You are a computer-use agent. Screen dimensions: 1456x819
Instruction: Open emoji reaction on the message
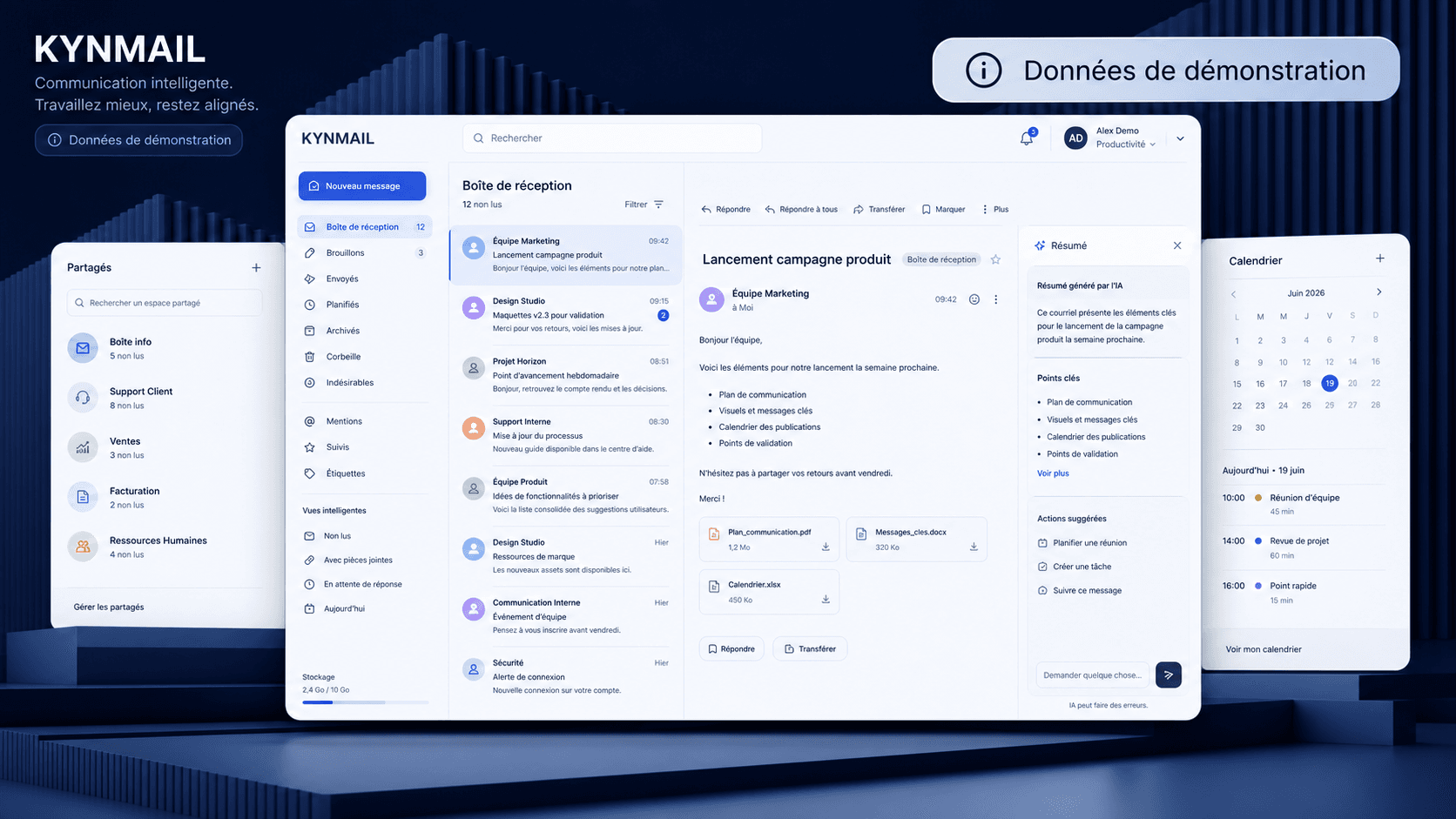pyautogui.click(x=974, y=299)
